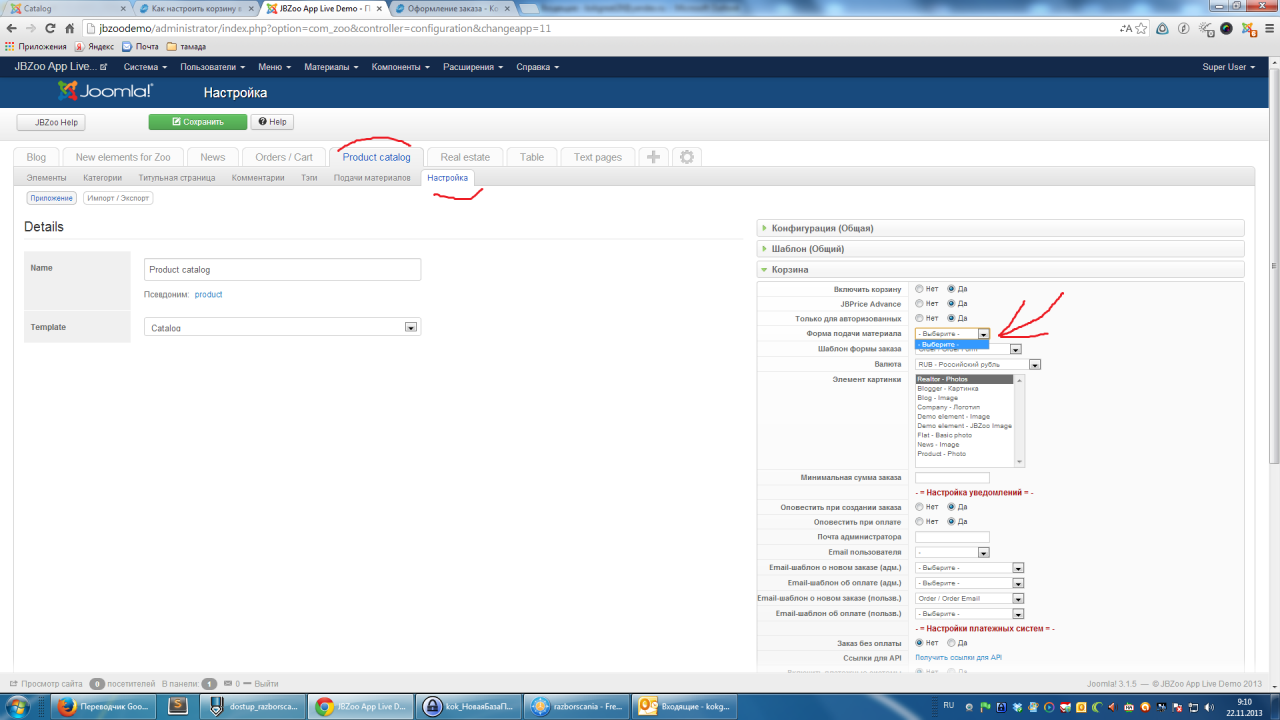Screen dimensions: 1280x720
Task: Click the 'Получить ссылки для API' link
Action: click(x=958, y=658)
